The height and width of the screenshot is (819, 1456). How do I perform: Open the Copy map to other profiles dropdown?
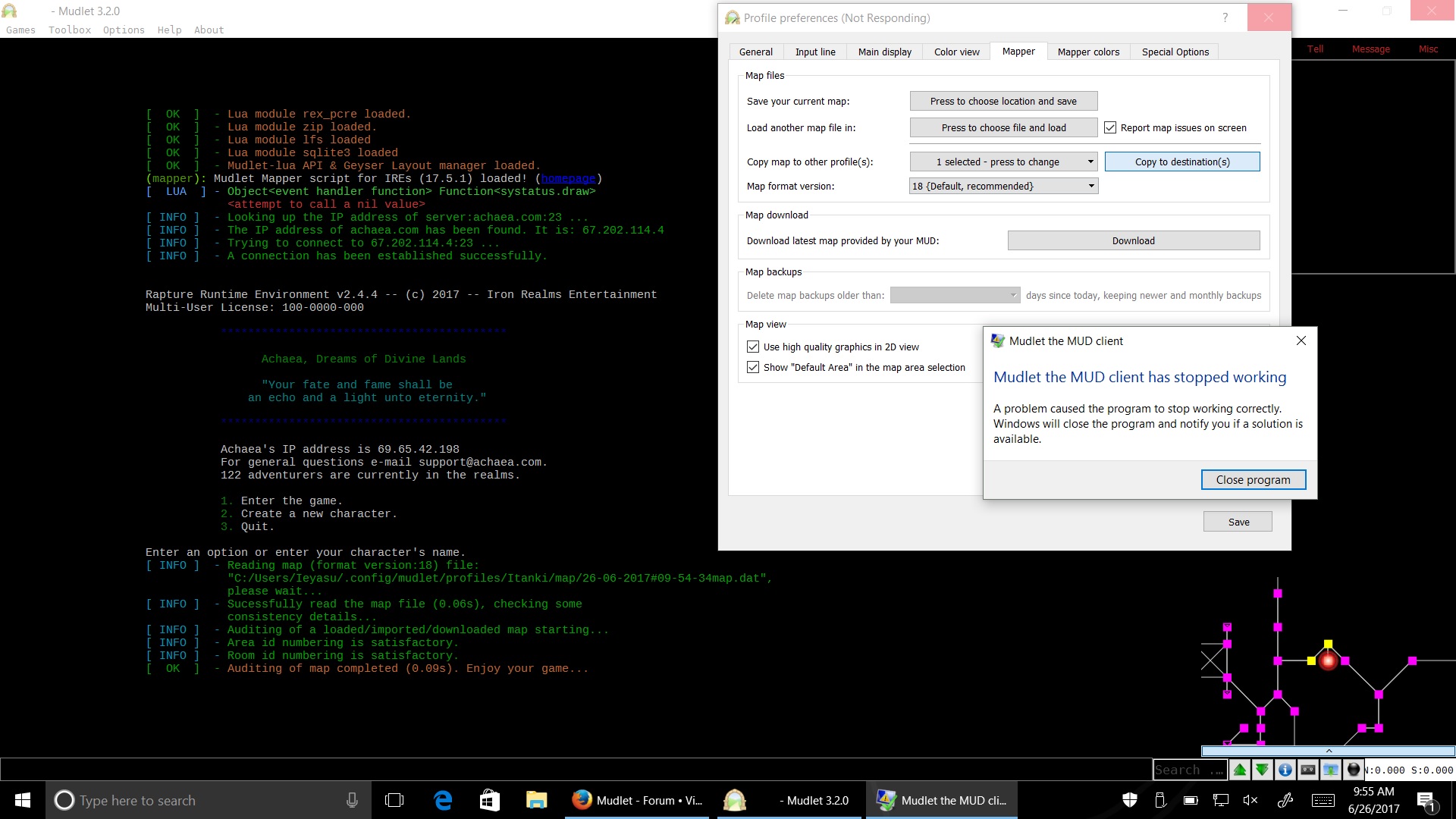[x=1004, y=162]
